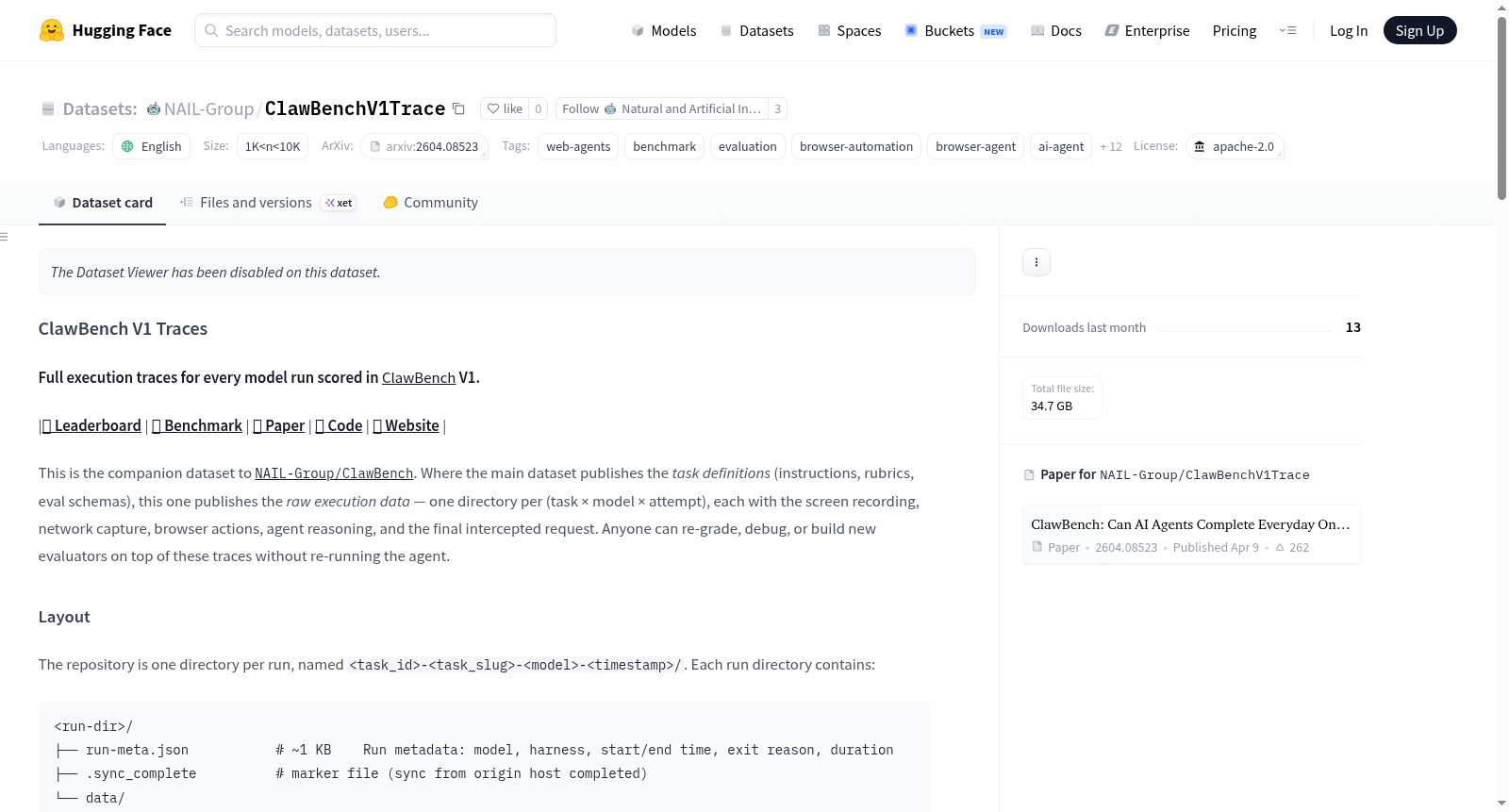Select the web-agents tag
This screenshot has width=1509, height=812.
coord(578,146)
